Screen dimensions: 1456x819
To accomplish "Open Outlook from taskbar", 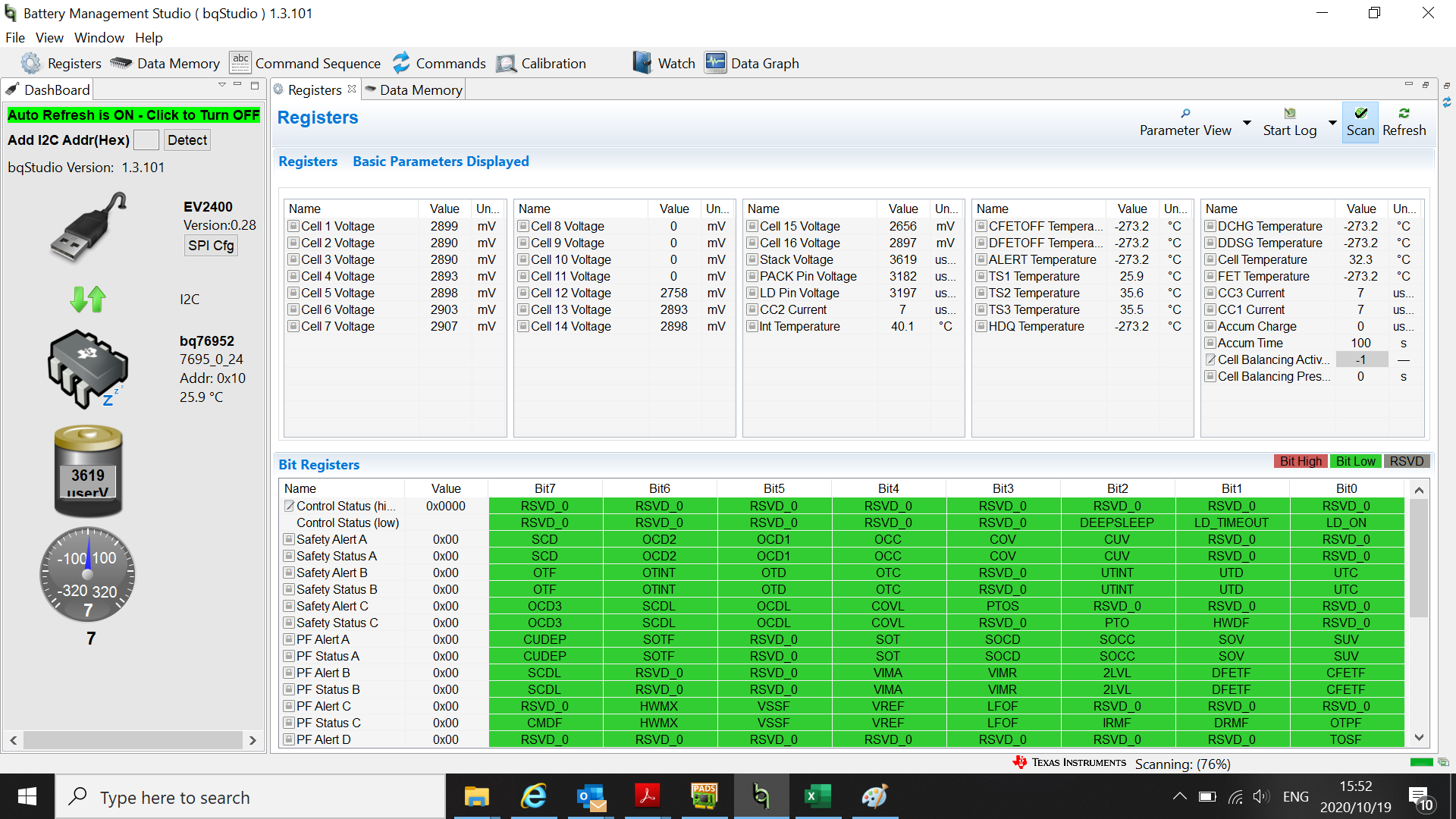I will [591, 796].
